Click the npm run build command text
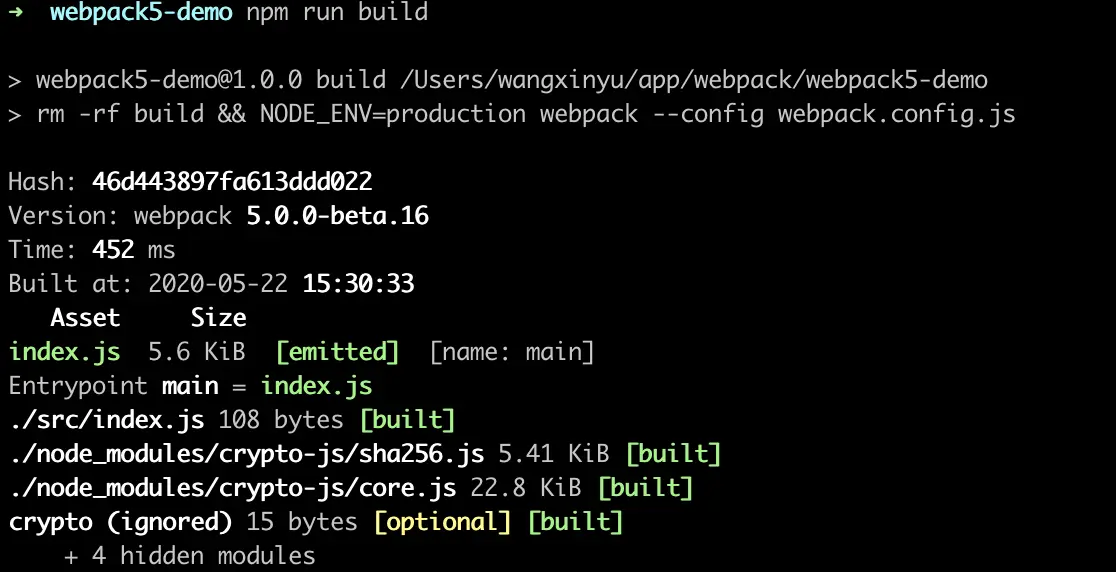This screenshot has width=1116, height=572. (x=337, y=12)
